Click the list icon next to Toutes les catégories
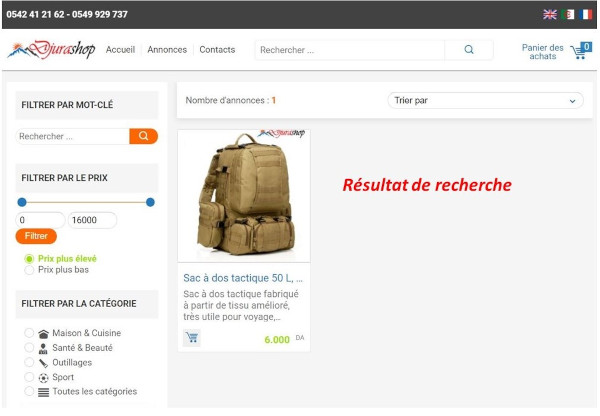This screenshot has width=600, height=416. pyautogui.click(x=44, y=392)
